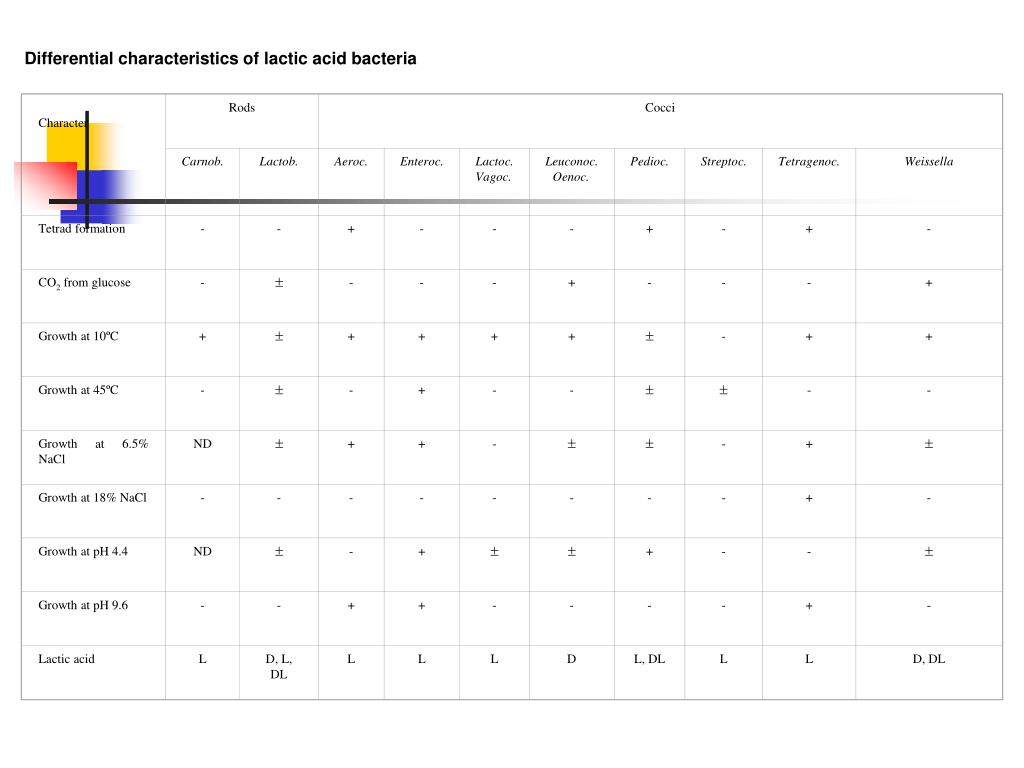
Task: Select the Growth at 45ºC row label
Action: (x=78, y=390)
